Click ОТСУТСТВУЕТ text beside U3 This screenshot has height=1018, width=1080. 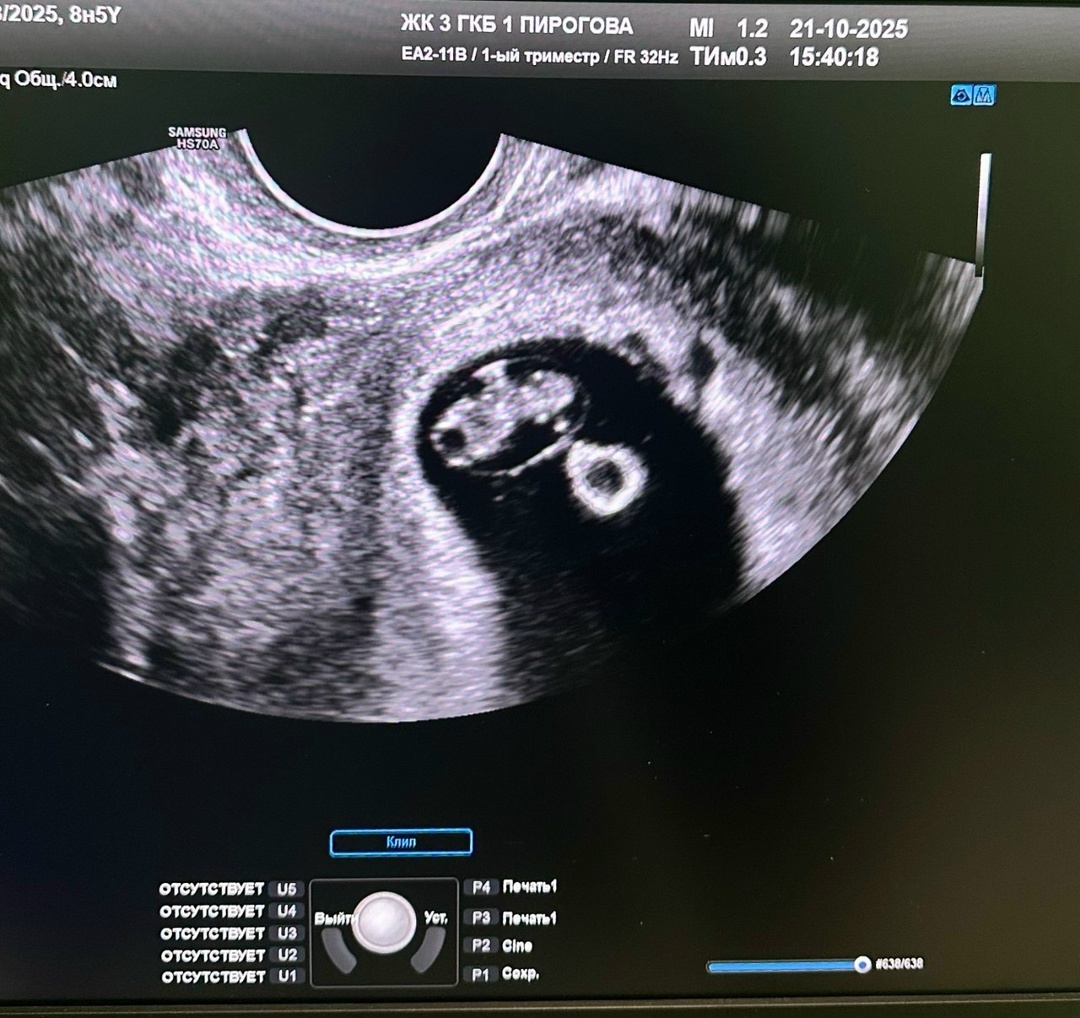[213, 933]
